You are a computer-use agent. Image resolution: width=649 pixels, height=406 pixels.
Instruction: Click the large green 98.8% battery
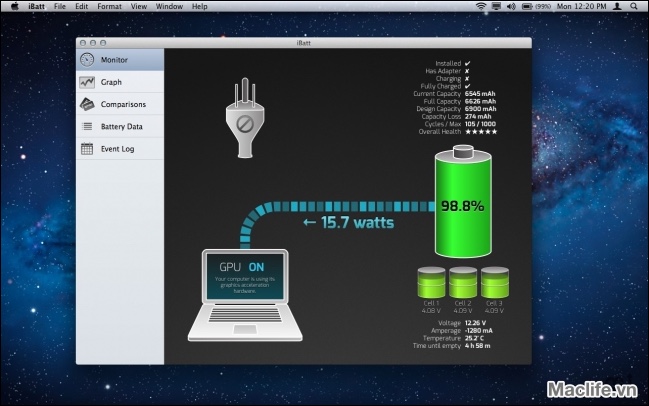[x=463, y=203]
